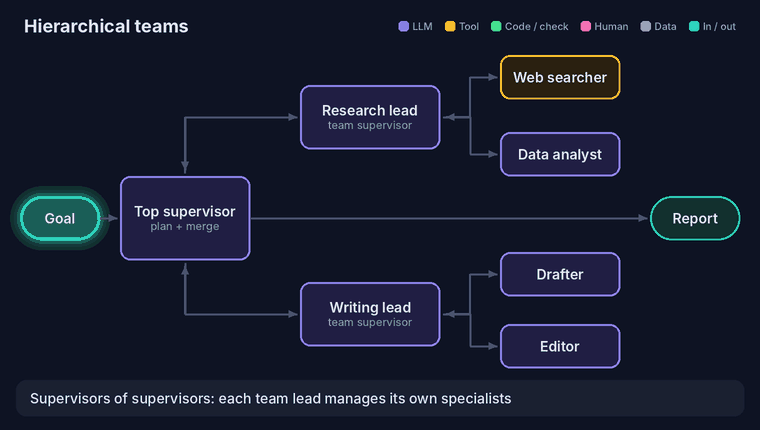Click the purple LLM legend swatch

[403, 26]
